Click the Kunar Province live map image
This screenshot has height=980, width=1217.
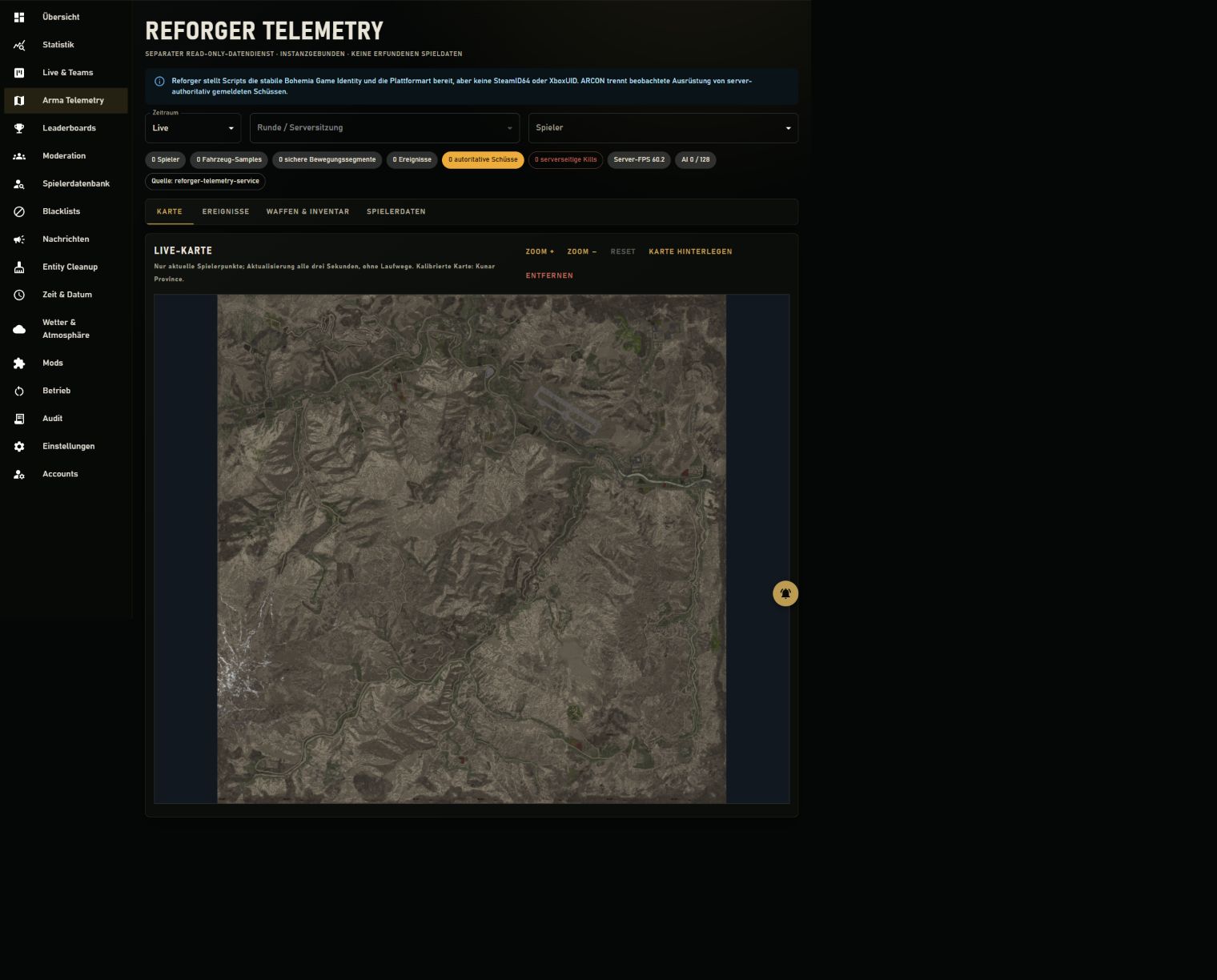click(472, 548)
